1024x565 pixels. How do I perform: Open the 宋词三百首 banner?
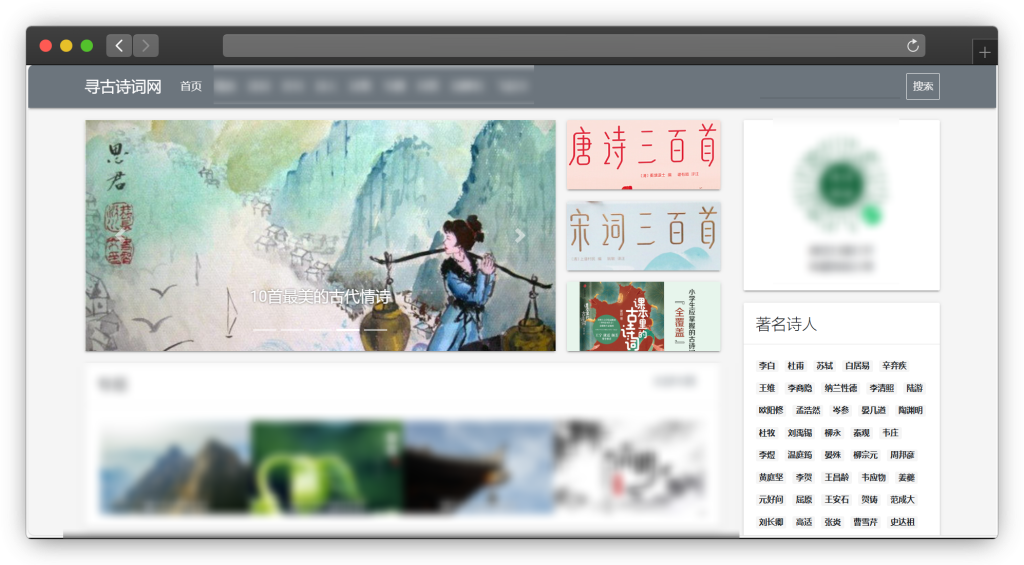coord(643,235)
